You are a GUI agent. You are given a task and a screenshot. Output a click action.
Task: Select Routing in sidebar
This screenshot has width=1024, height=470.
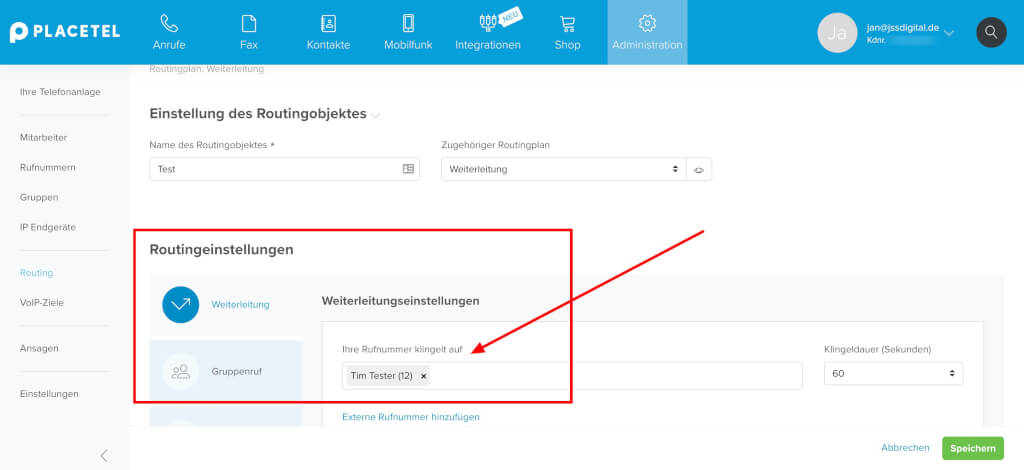click(37, 273)
